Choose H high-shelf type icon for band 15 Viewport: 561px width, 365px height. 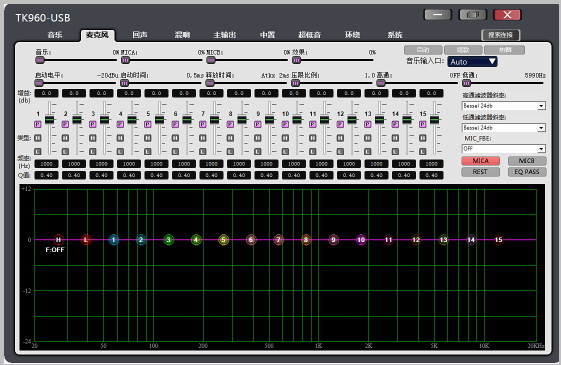(x=423, y=138)
